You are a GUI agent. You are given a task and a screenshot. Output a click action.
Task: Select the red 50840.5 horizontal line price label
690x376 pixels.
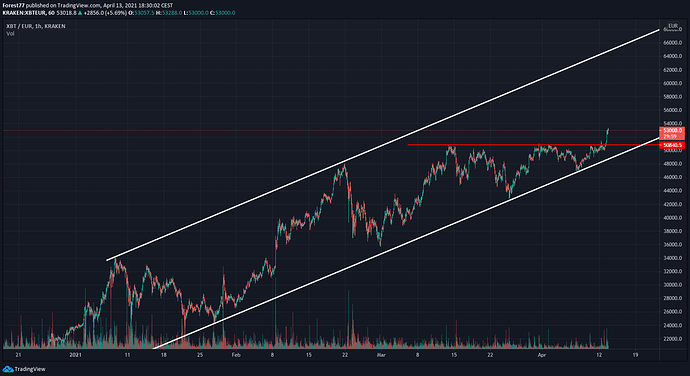672,145
